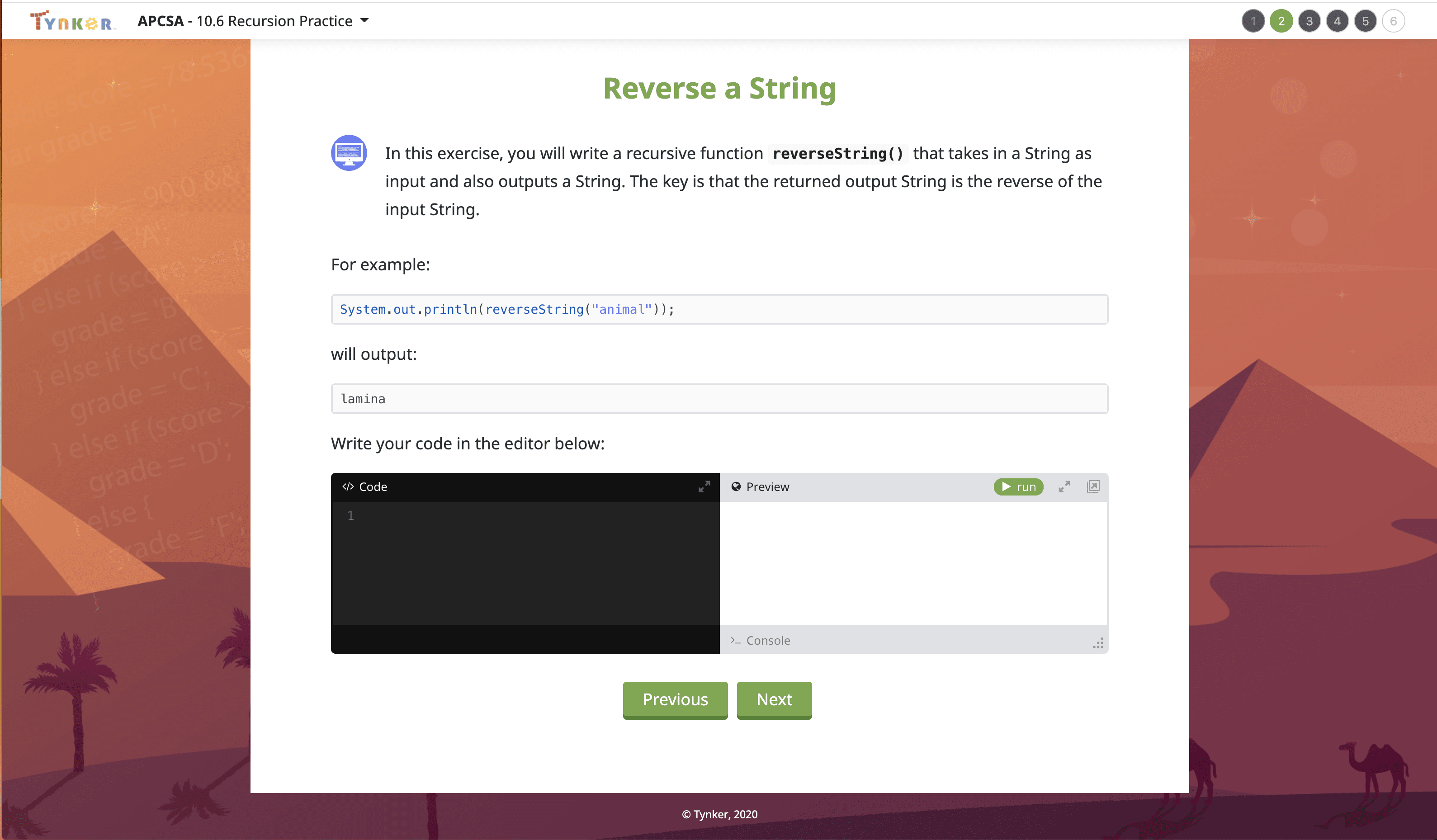Click the Preview globe icon
Viewport: 1437px width, 840px height.
pyautogui.click(x=736, y=486)
